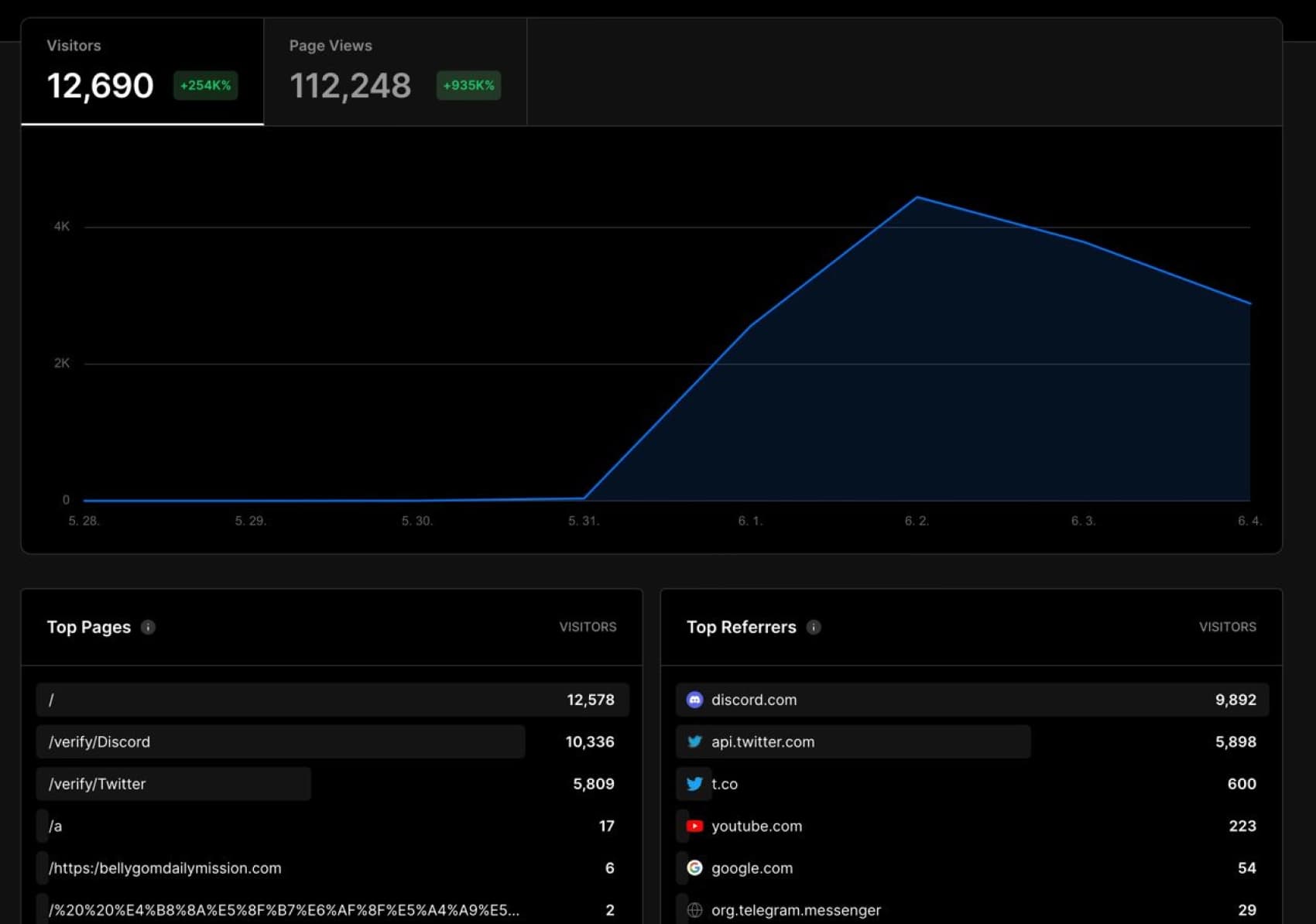
Task: Select the /a page row
Action: click(x=56, y=826)
